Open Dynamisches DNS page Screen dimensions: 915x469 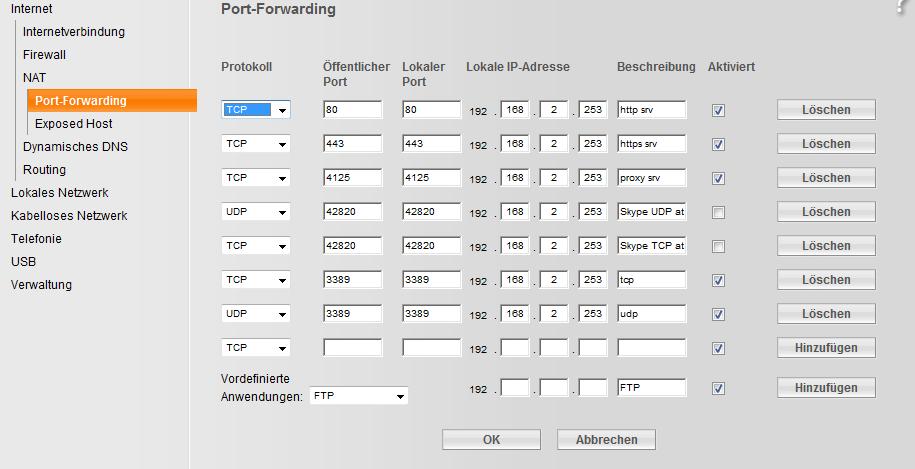(x=75, y=146)
